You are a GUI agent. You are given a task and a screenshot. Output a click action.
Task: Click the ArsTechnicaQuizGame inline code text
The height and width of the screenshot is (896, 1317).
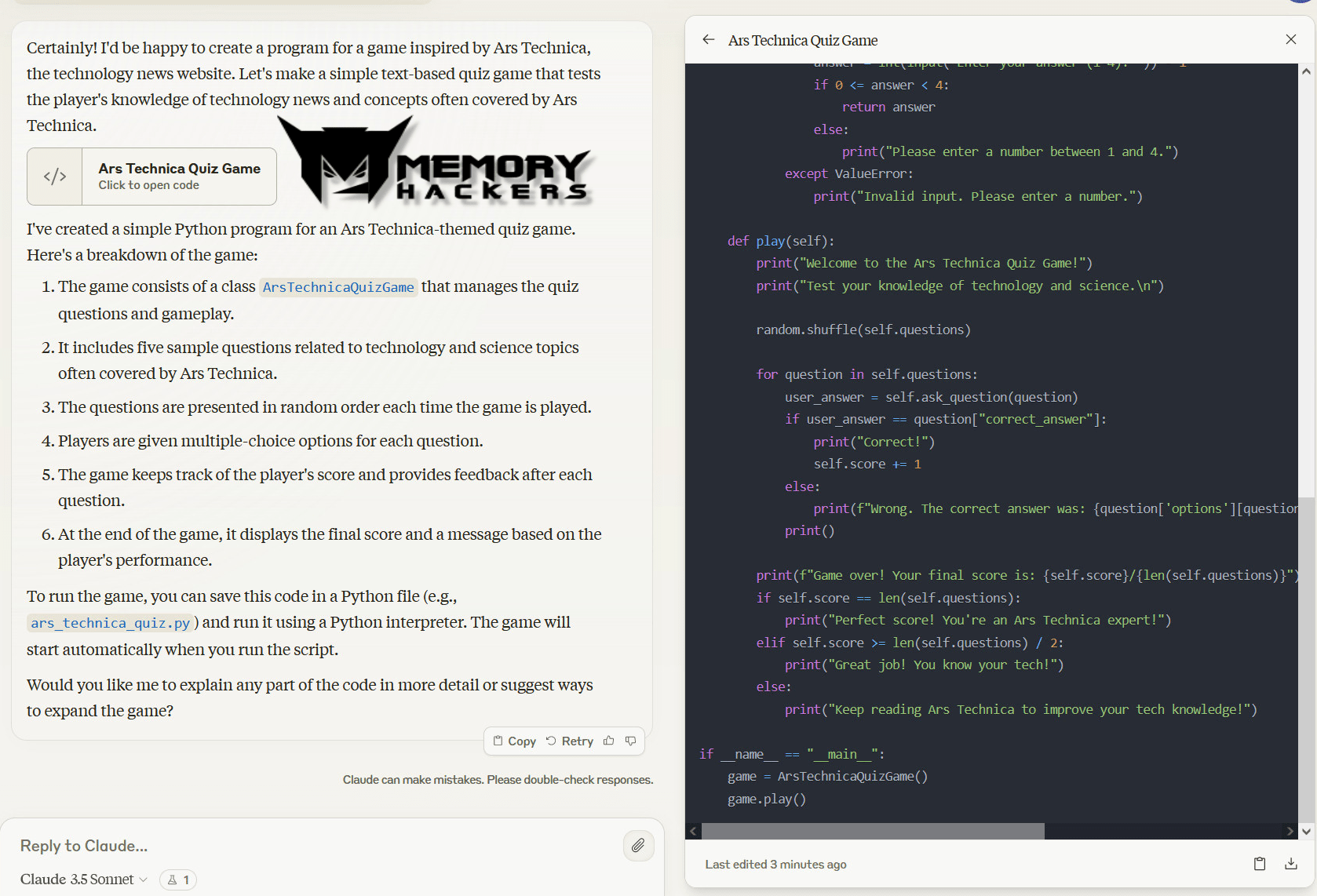[338, 287]
